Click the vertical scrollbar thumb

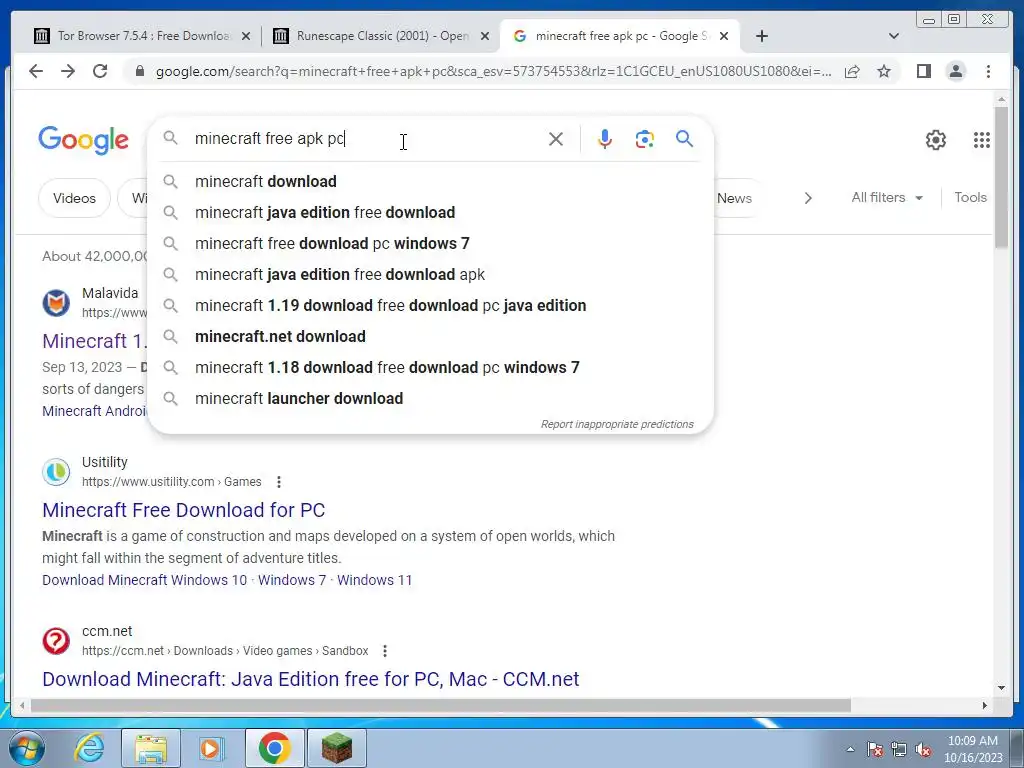click(1001, 176)
